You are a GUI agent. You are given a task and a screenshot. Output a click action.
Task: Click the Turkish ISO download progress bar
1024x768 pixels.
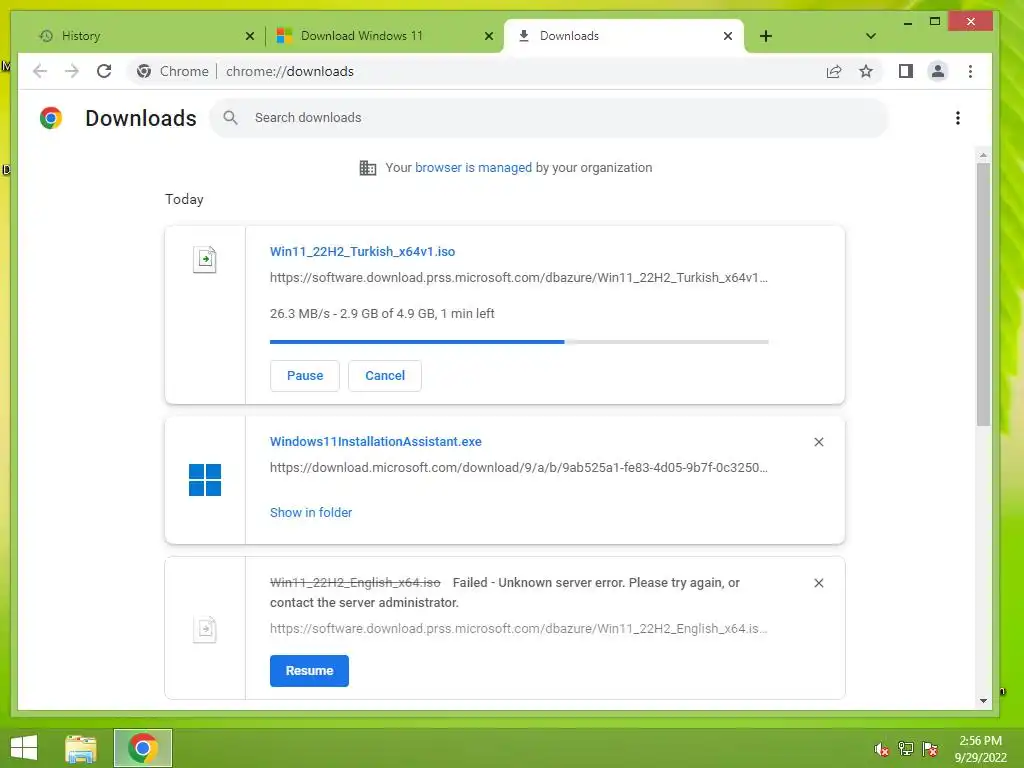519,342
